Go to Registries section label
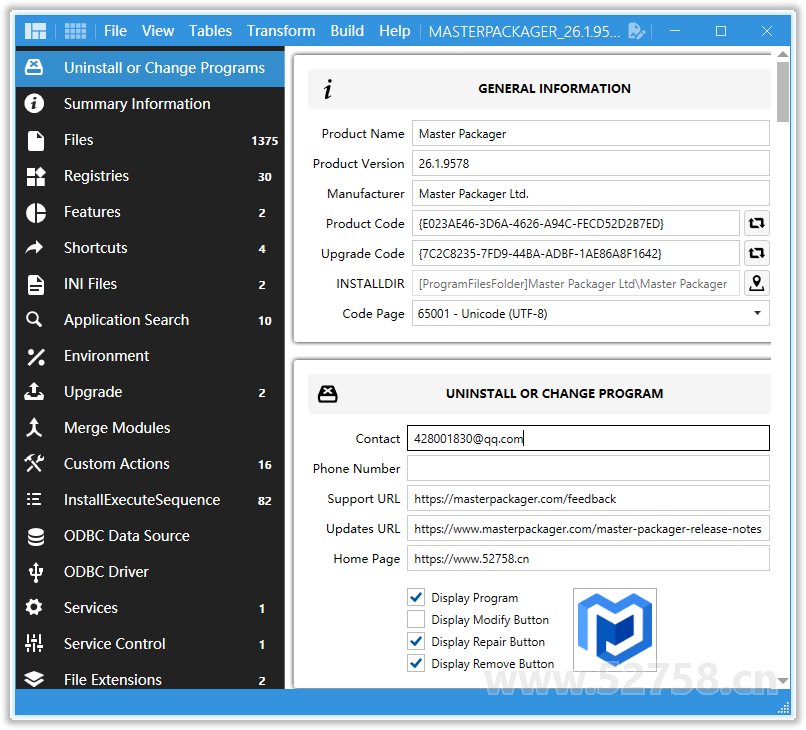Viewport: 806px width, 730px height. coord(96,176)
